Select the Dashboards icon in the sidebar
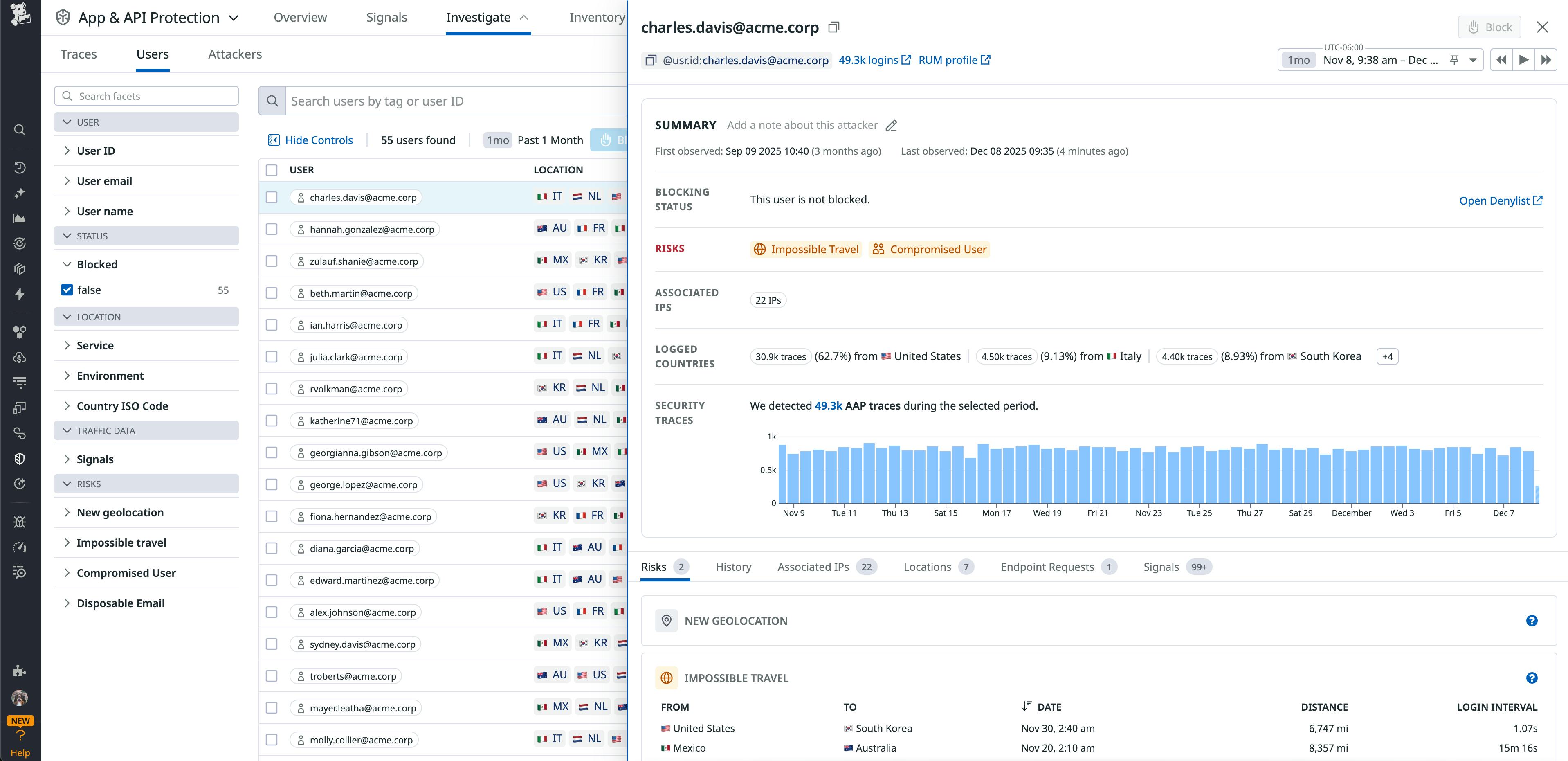Image resolution: width=1568 pixels, height=761 pixels. click(20, 217)
